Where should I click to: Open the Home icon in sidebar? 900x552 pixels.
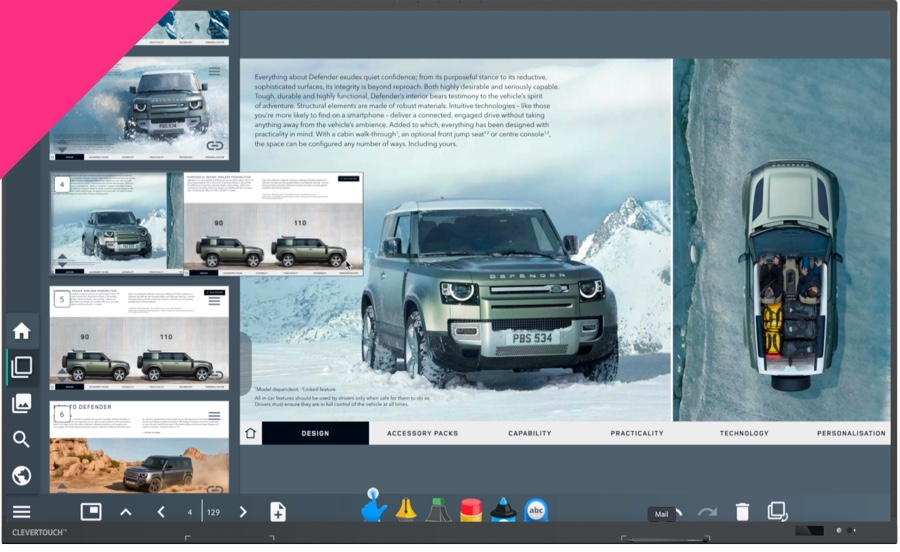click(22, 331)
